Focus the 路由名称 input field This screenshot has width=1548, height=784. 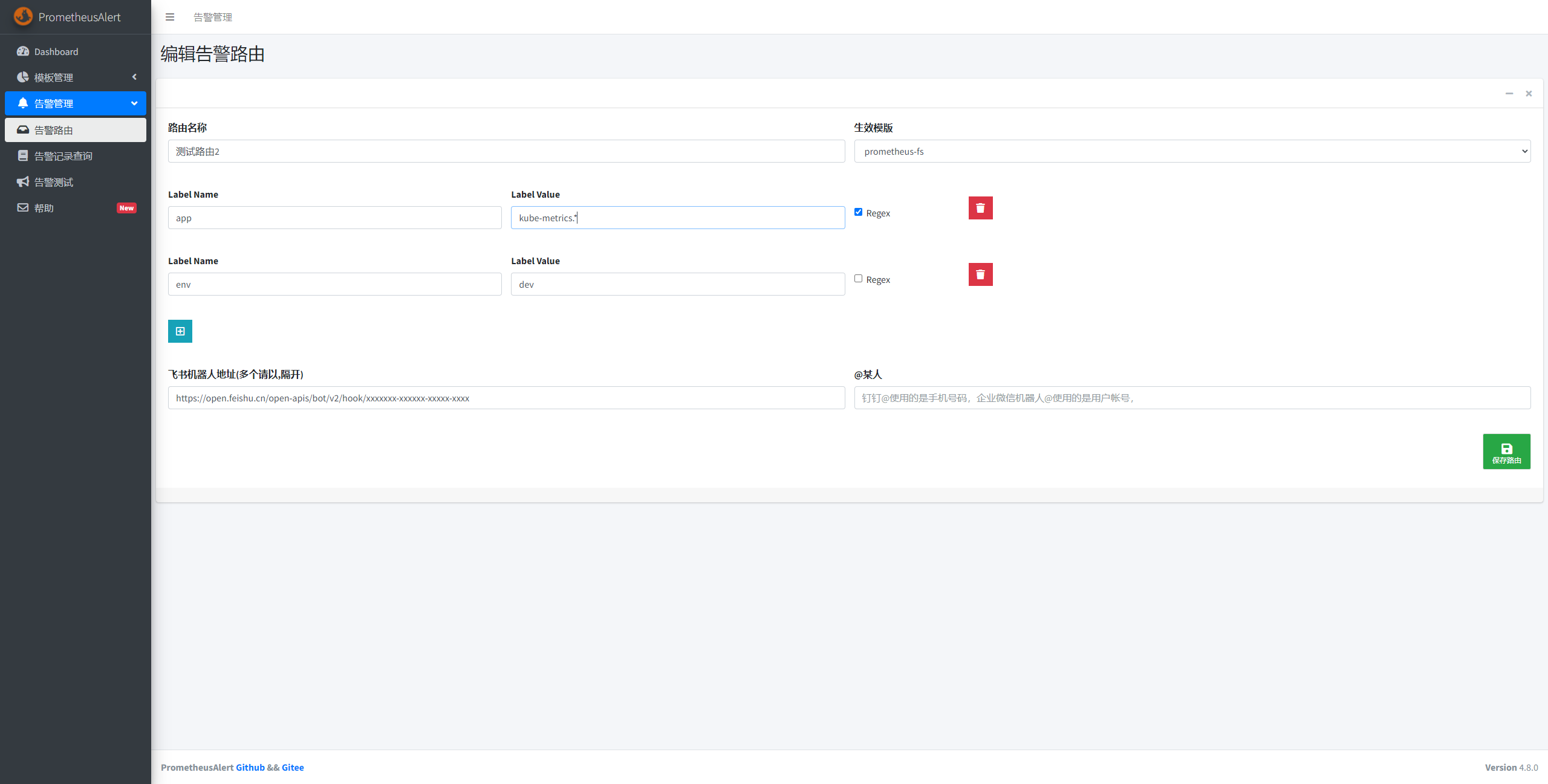(506, 151)
